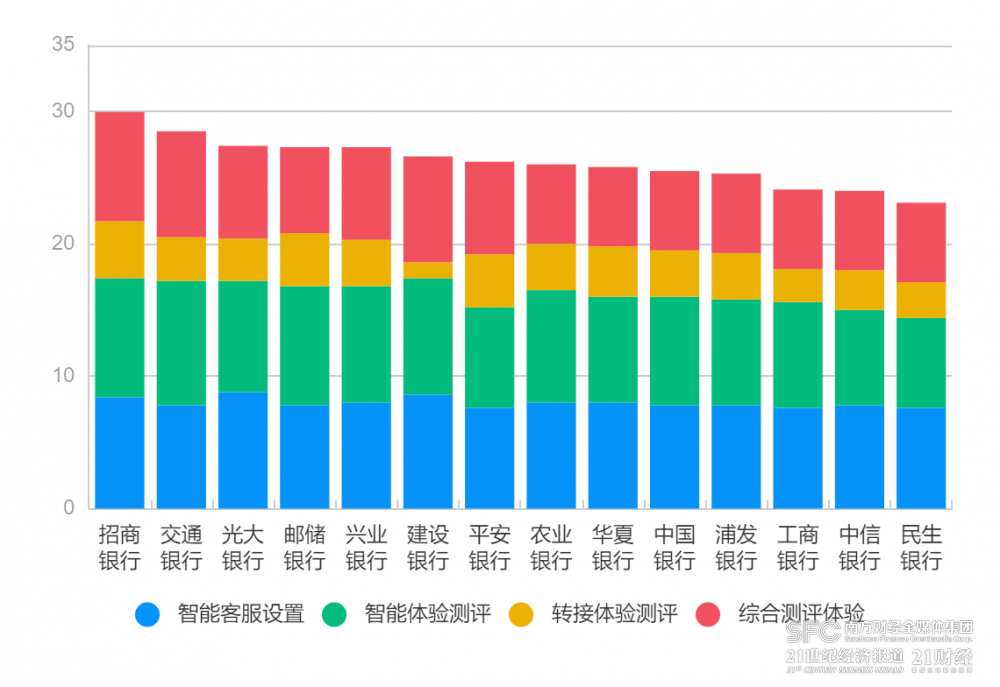Select the 平安银行 axis label
The image size is (1000, 687).
point(490,547)
